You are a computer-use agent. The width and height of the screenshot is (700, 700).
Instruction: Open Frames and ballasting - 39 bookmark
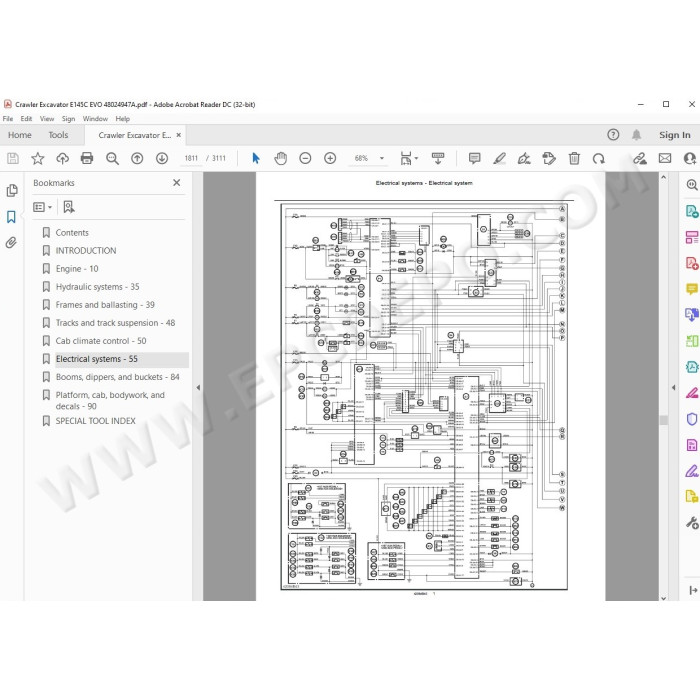105,305
